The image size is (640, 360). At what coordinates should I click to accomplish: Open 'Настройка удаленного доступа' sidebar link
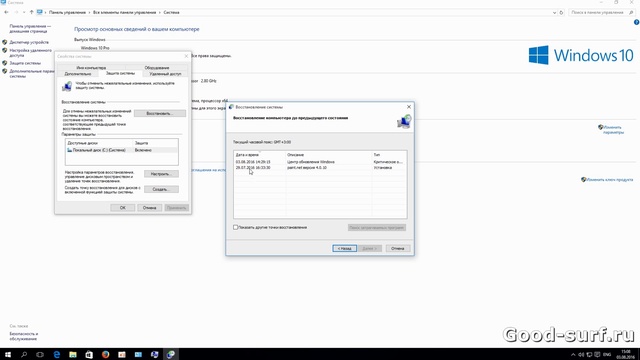point(31,53)
